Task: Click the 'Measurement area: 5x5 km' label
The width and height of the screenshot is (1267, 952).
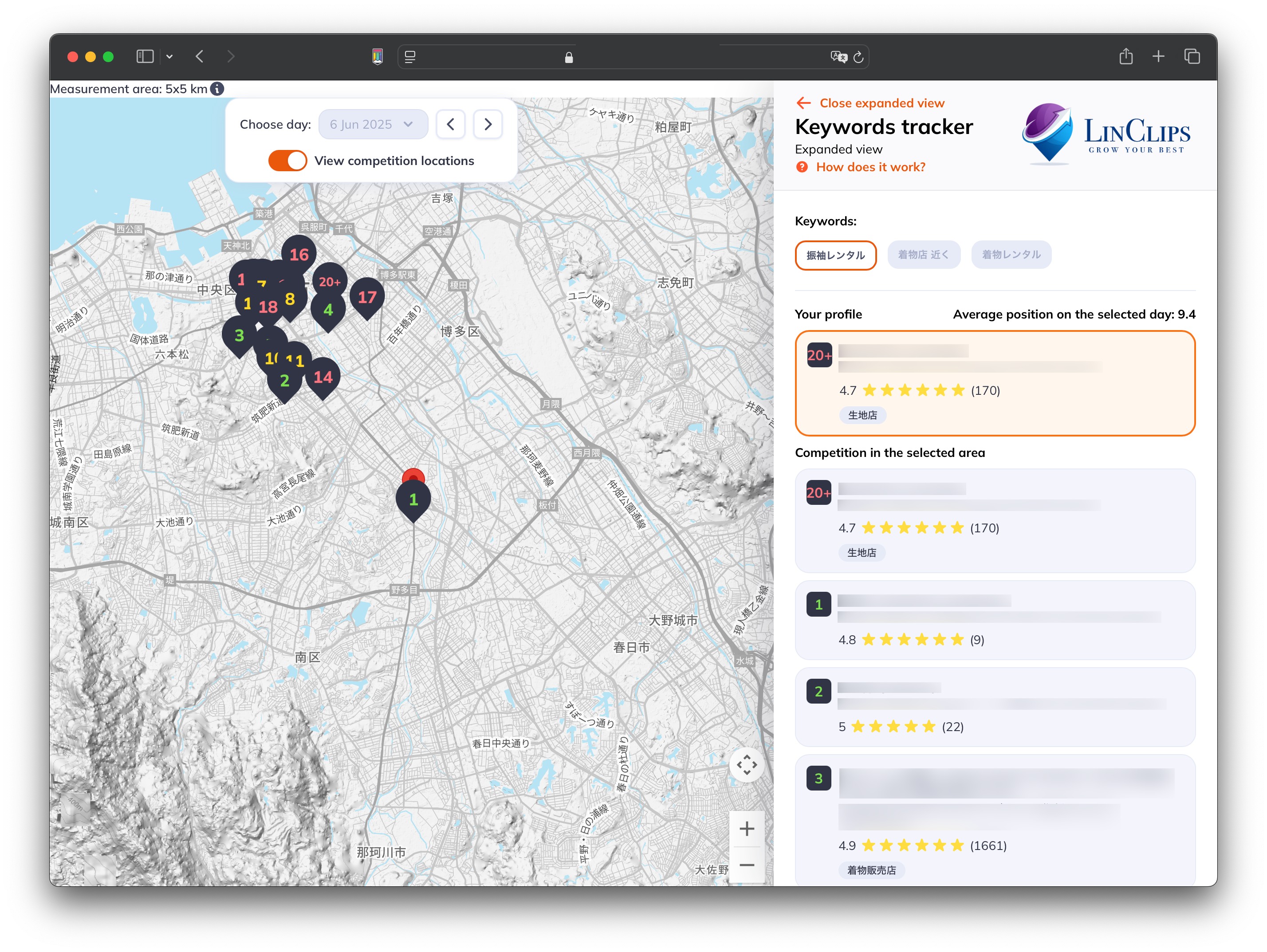Action: 128,89
